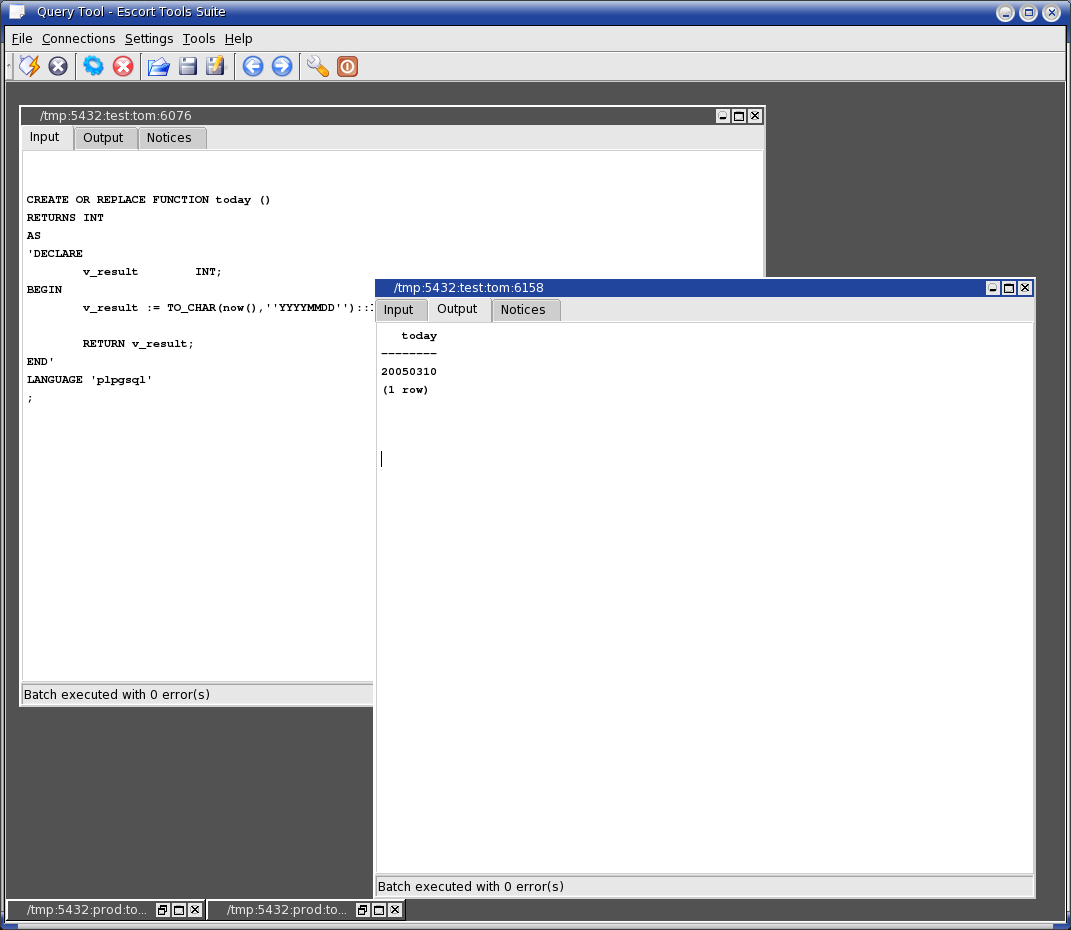The image size is (1071, 930).
Task: Run the query with the lightning icon
Action: (x=30, y=66)
